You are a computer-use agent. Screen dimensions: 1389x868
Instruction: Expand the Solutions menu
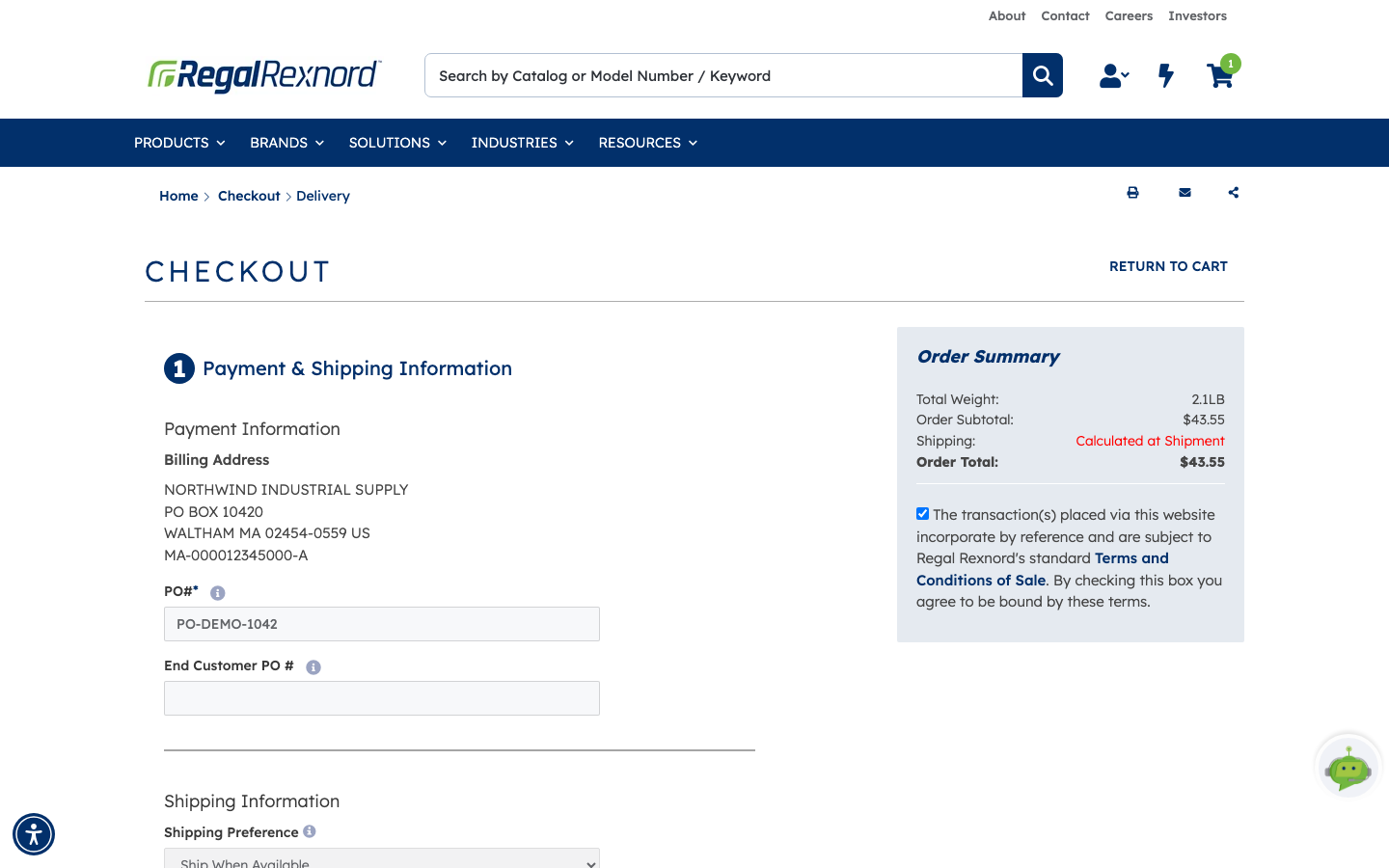coord(397,143)
